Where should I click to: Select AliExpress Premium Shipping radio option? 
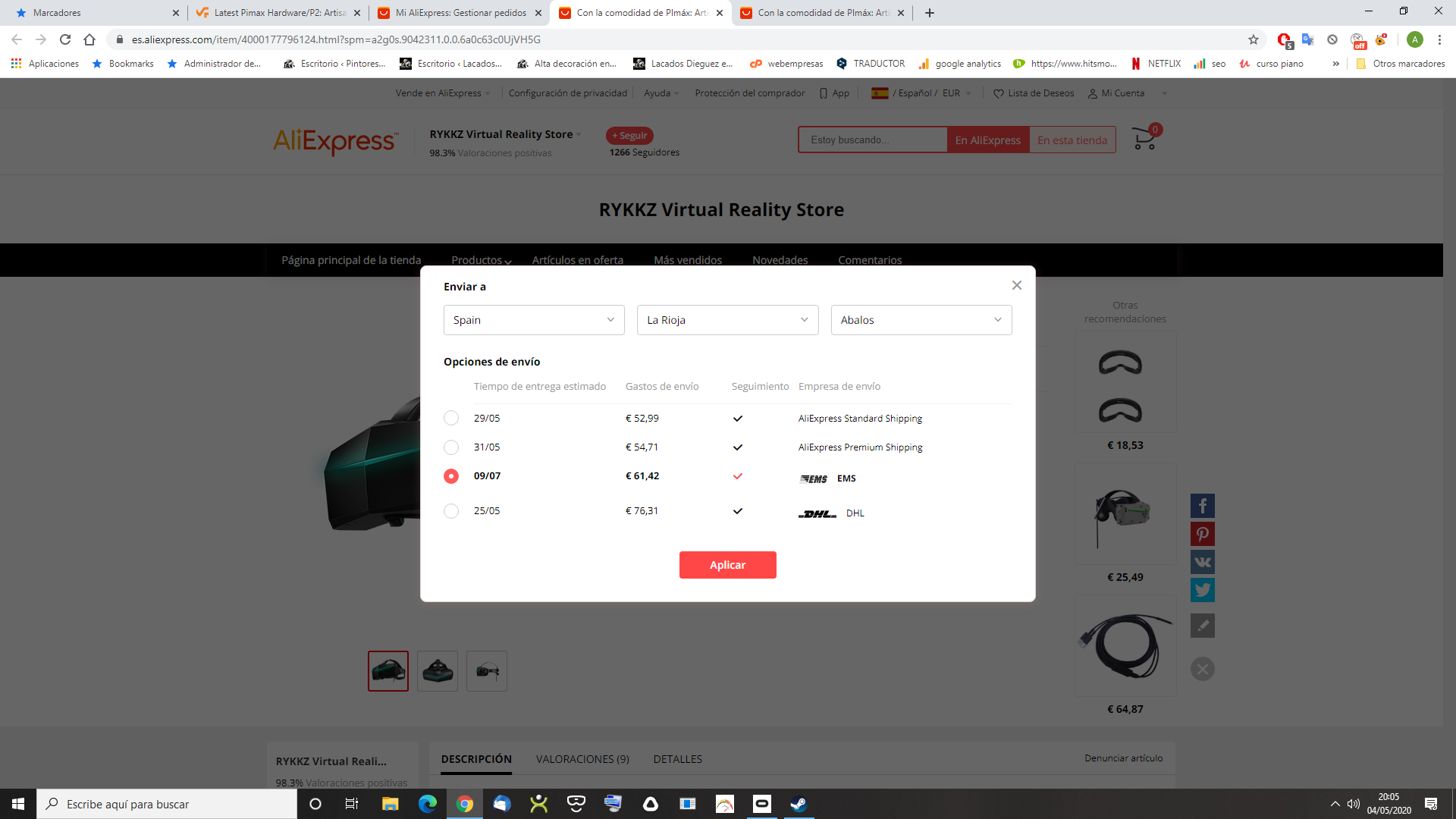click(451, 447)
